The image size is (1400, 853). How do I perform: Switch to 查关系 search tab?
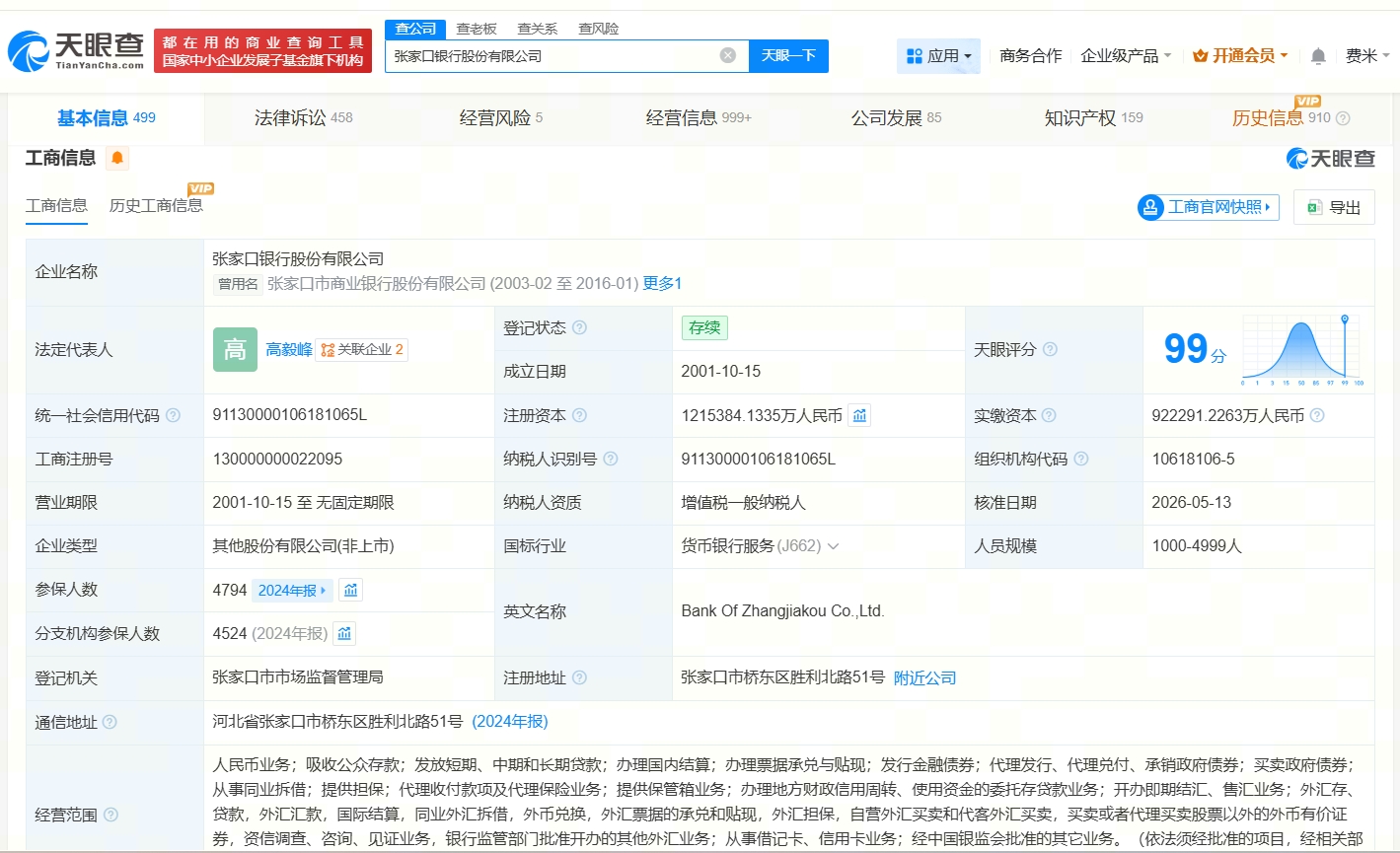pyautogui.click(x=538, y=29)
